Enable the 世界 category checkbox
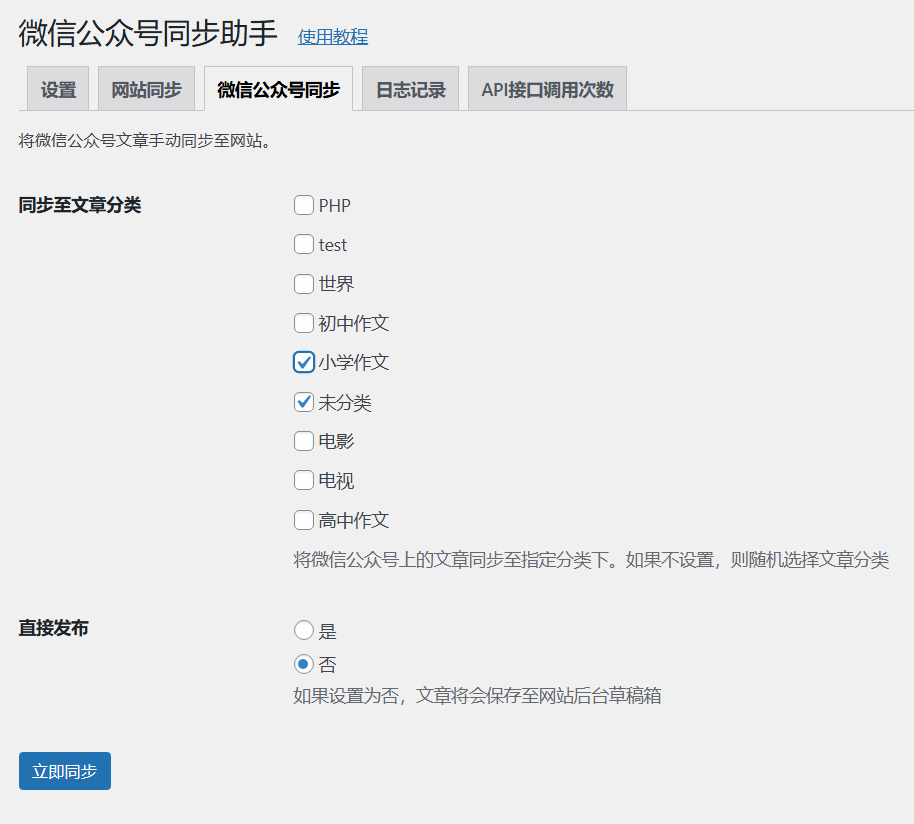The width and height of the screenshot is (914, 824). pyautogui.click(x=304, y=284)
